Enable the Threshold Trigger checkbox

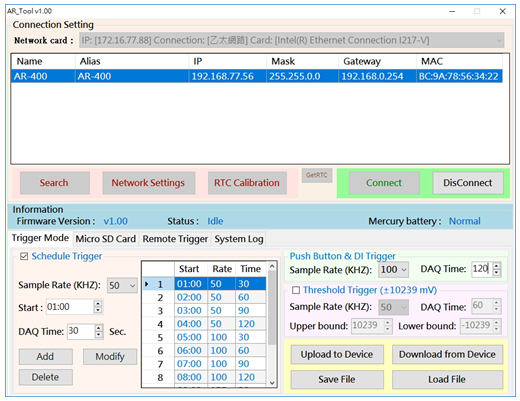click(x=296, y=290)
